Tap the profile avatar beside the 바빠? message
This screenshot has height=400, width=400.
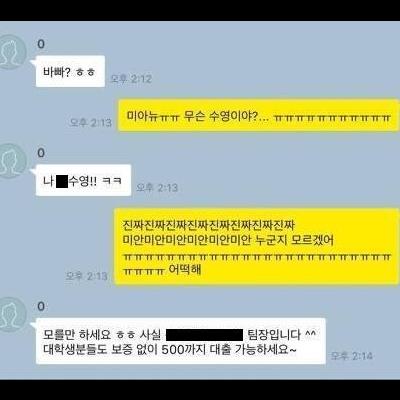[x=13, y=52]
